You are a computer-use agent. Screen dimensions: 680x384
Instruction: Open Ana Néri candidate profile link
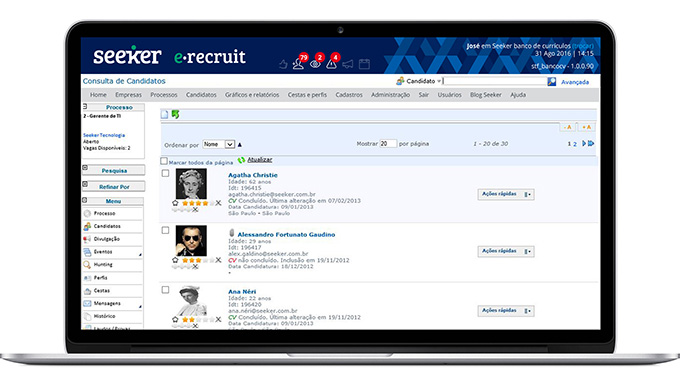pos(242,292)
